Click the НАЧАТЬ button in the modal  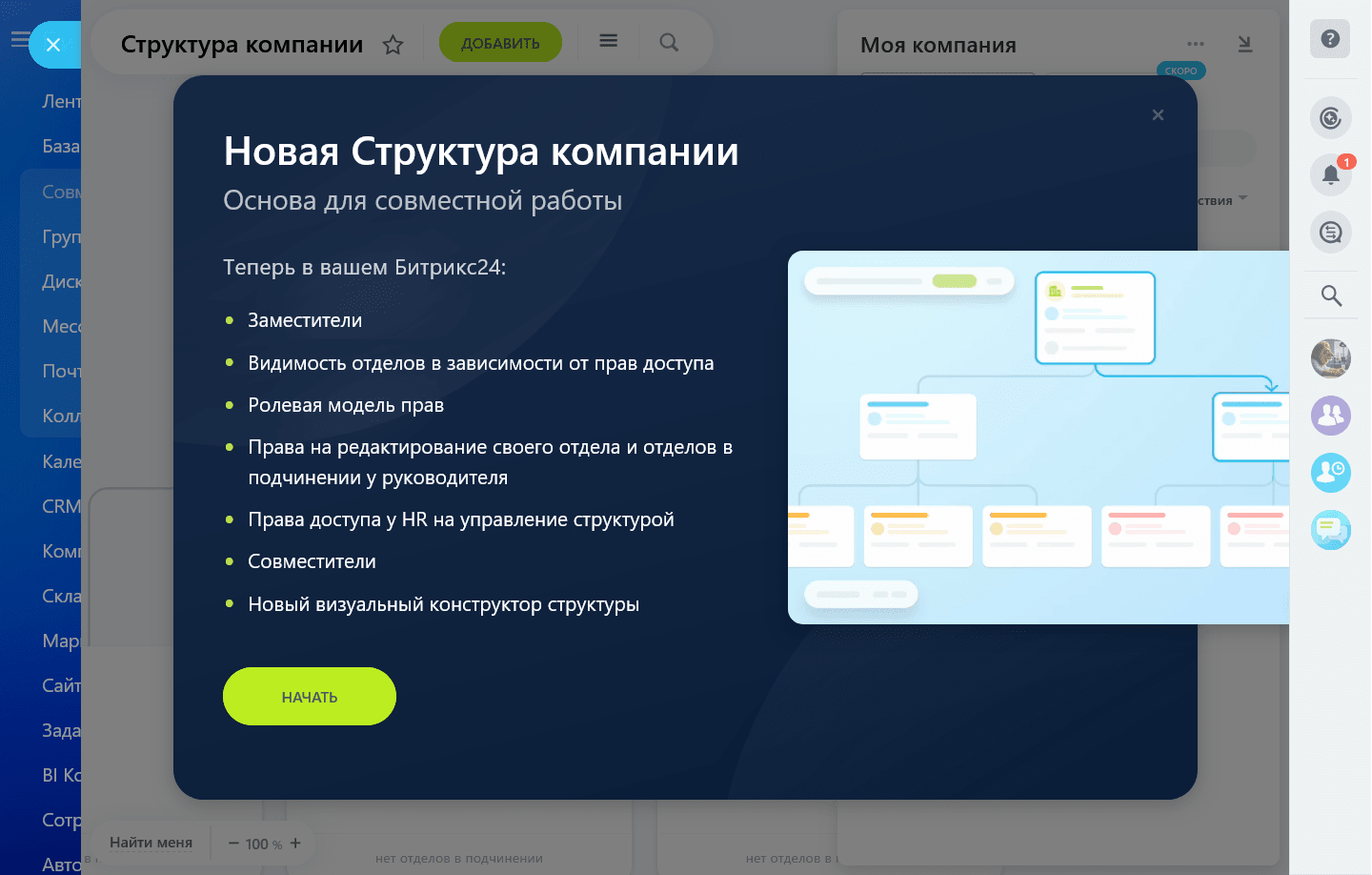click(x=309, y=696)
